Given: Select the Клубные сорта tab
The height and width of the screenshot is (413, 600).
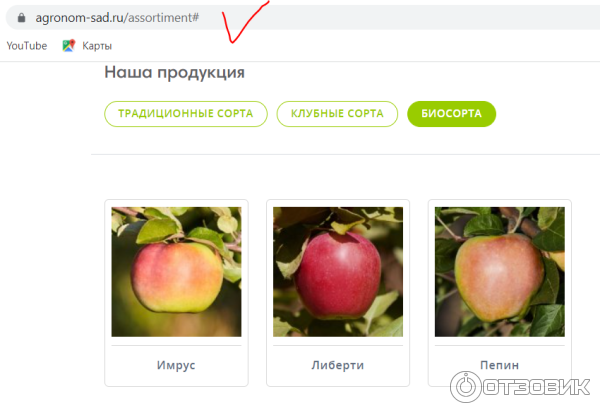Looking at the screenshot, I should (337, 114).
